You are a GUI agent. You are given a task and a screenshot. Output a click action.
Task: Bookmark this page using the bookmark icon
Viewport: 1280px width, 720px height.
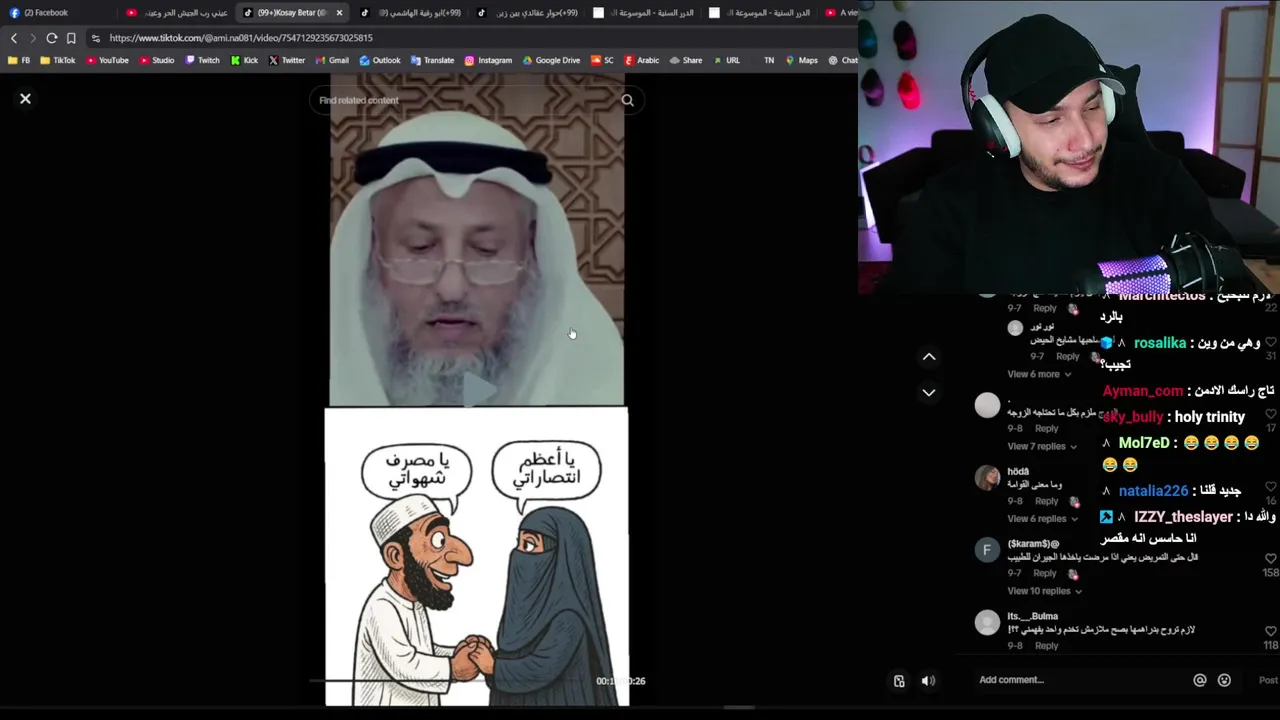coord(71,38)
